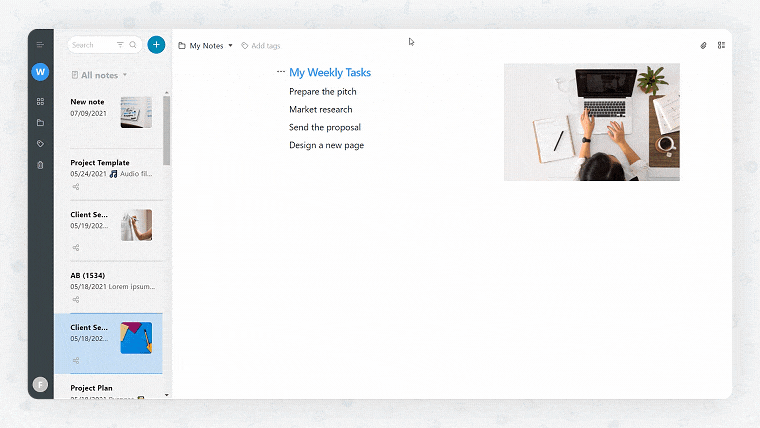Select the highlighted Client Se... note 05/18
The height and width of the screenshot is (428, 760).
tap(109, 343)
